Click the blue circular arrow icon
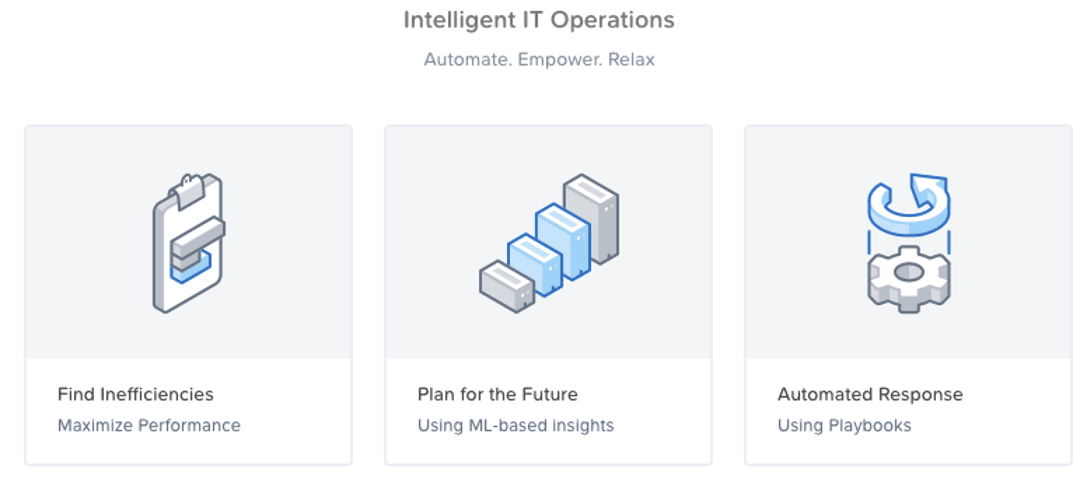1080x500 pixels. [908, 205]
